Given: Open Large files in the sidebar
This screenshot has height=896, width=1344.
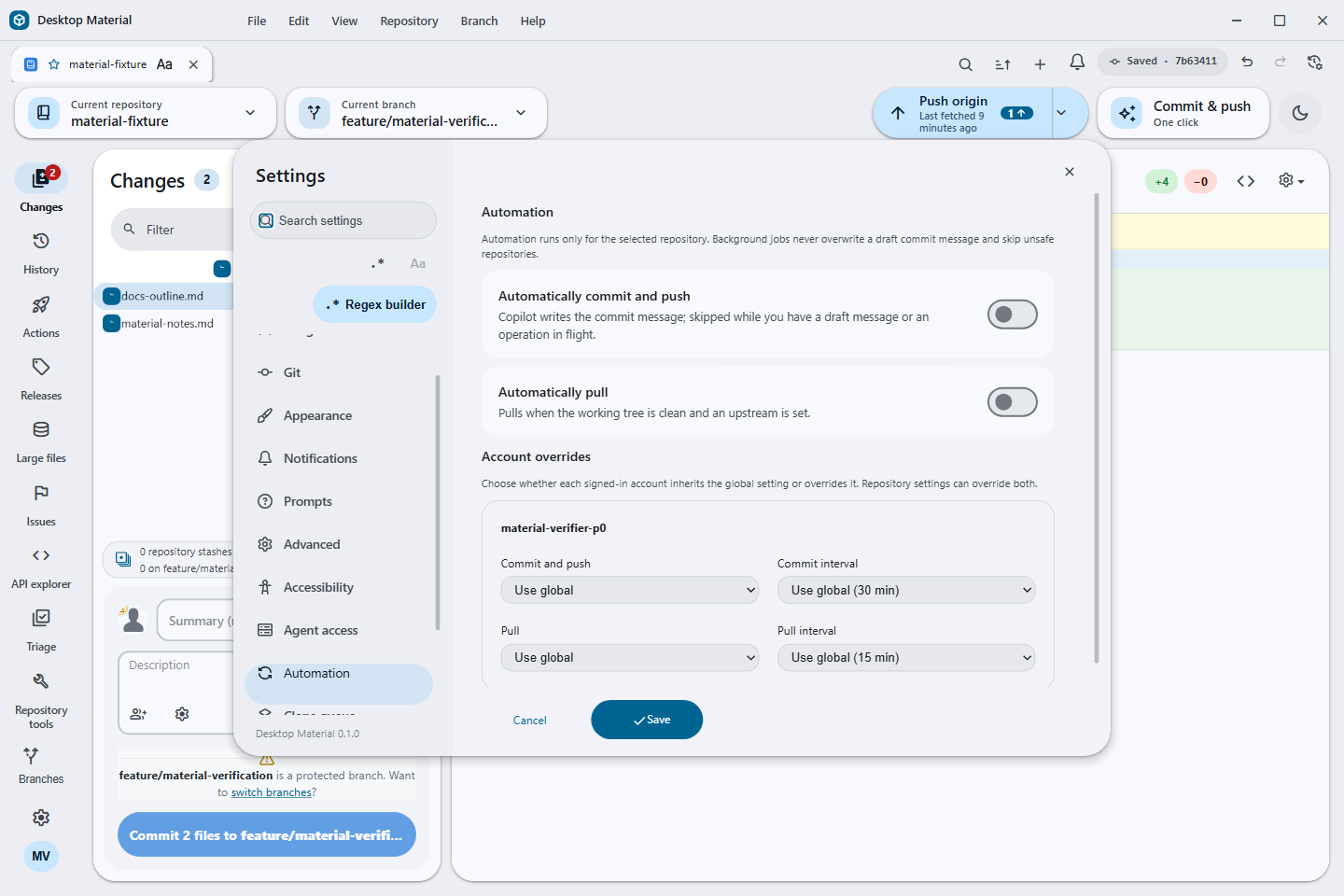Looking at the screenshot, I should click(41, 442).
